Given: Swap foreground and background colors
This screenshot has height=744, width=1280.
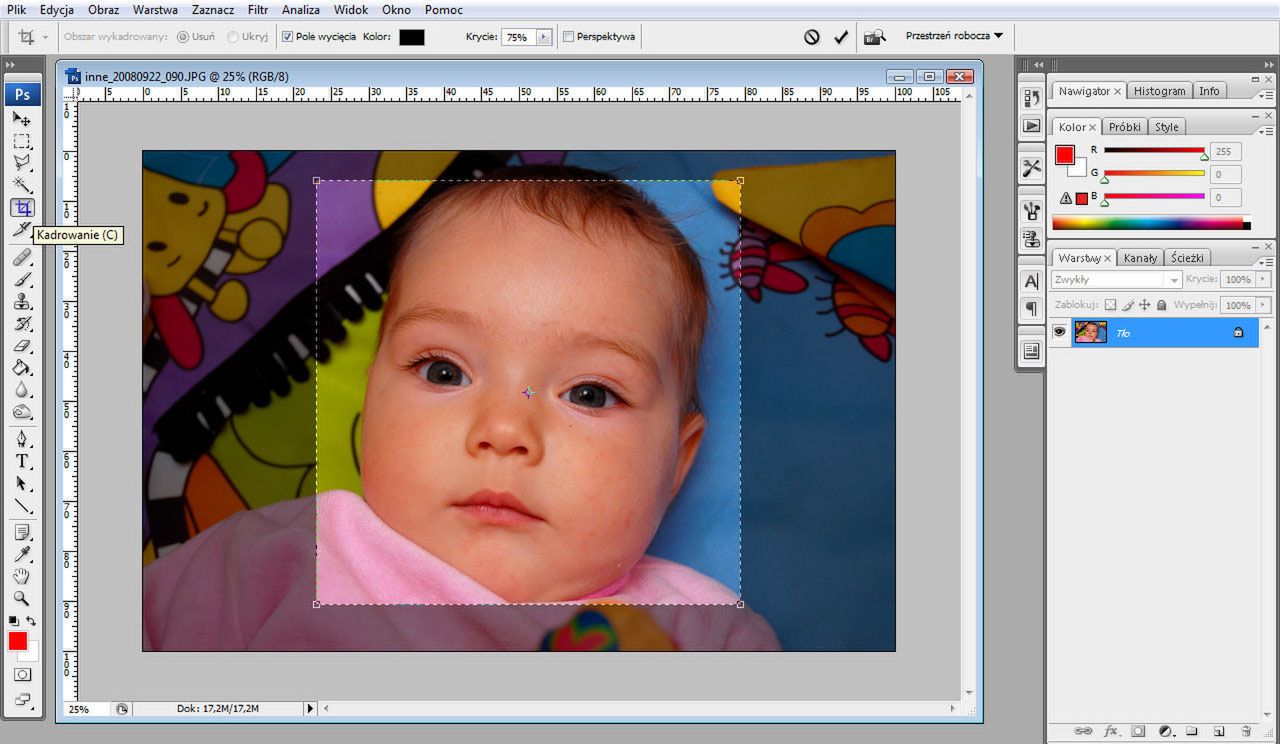Looking at the screenshot, I should [x=31, y=621].
